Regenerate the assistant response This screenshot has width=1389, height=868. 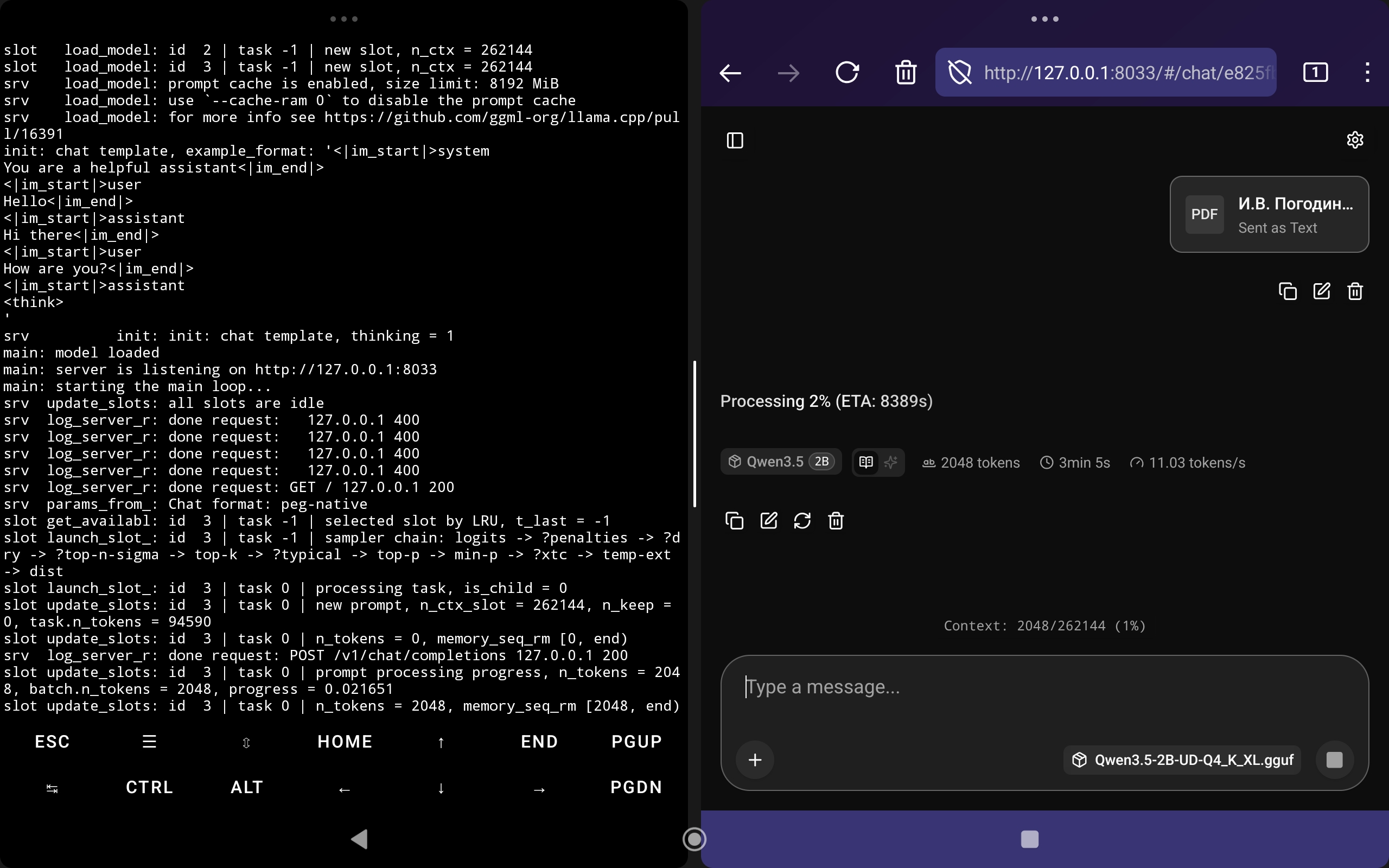[x=802, y=521]
